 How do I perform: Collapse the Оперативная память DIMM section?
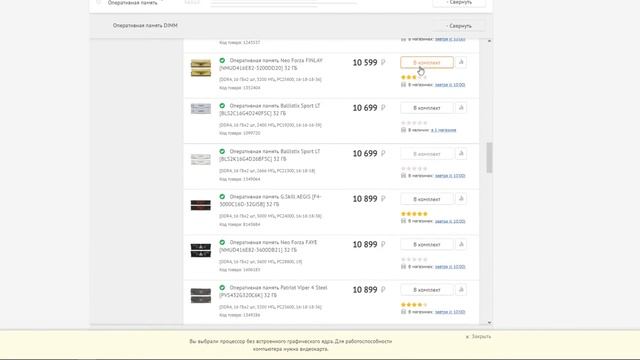[x=459, y=26]
